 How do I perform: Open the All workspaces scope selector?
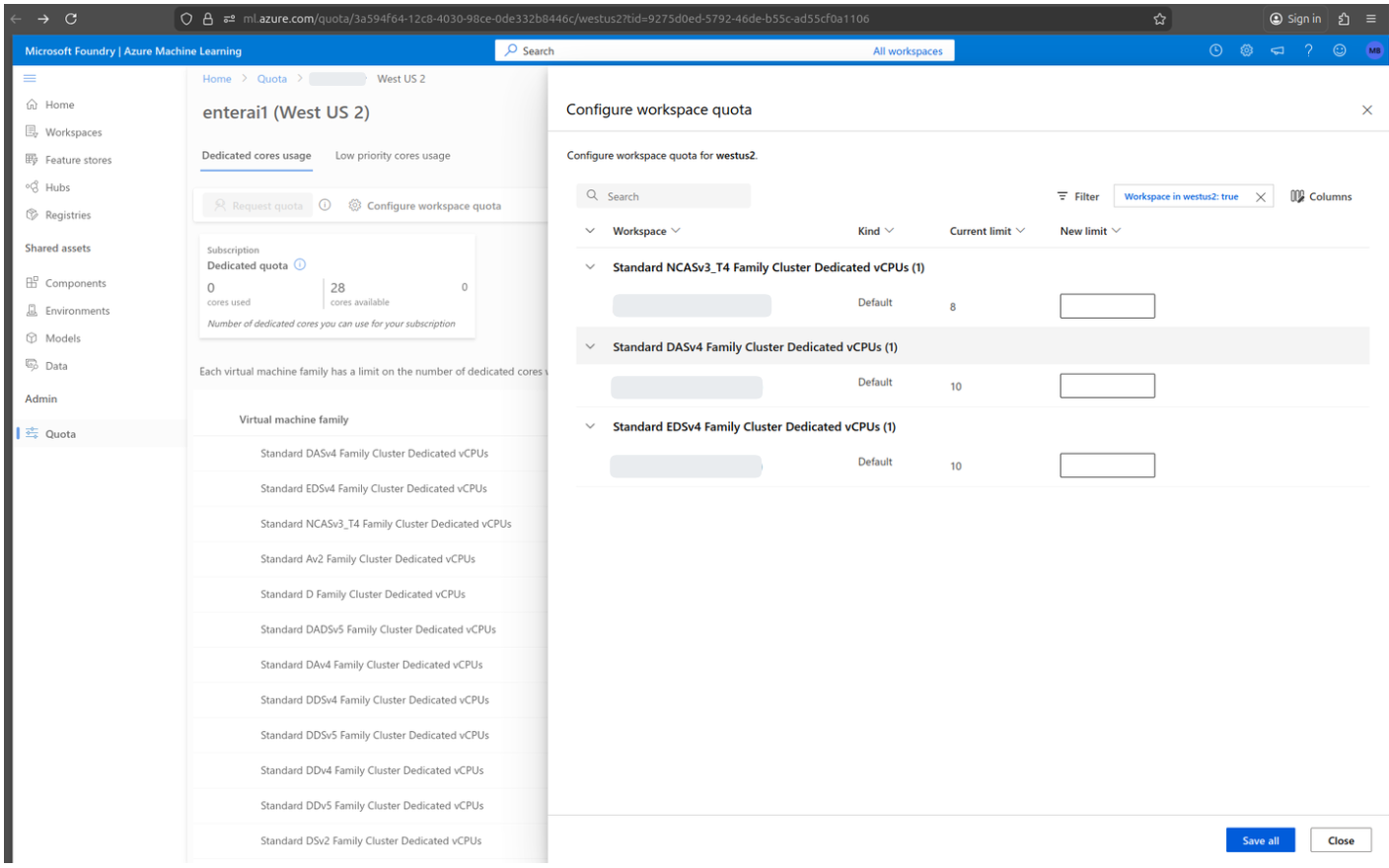[908, 51]
